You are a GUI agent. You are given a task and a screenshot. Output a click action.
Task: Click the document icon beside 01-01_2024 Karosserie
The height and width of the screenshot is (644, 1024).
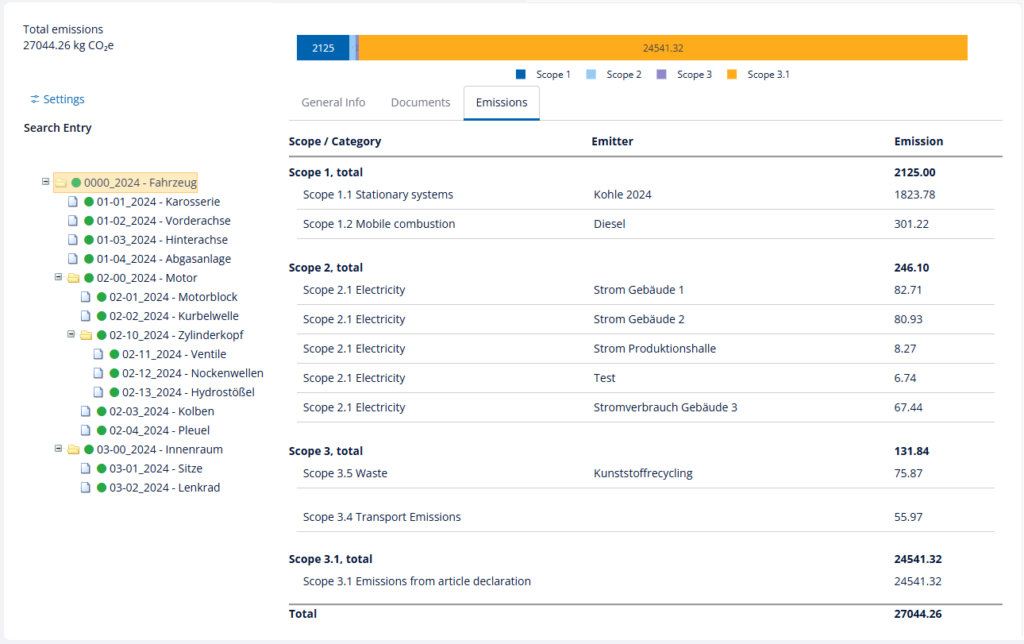pos(73,202)
